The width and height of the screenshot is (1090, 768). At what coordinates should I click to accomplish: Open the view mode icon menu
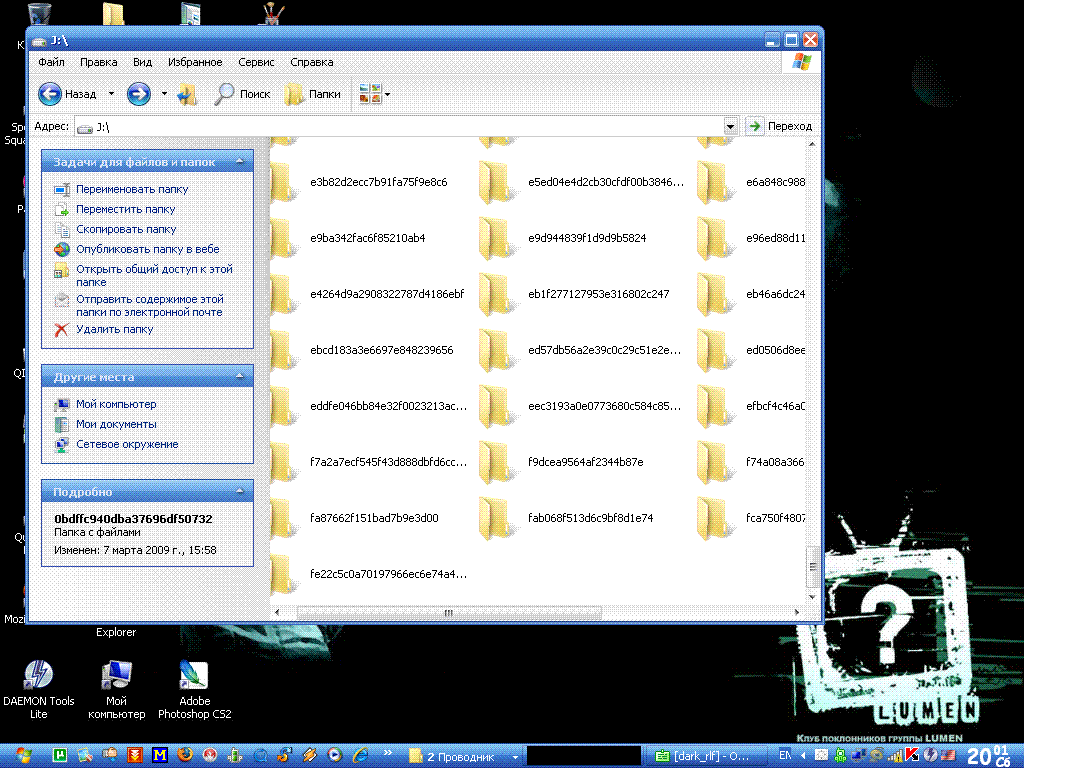[x=374, y=94]
